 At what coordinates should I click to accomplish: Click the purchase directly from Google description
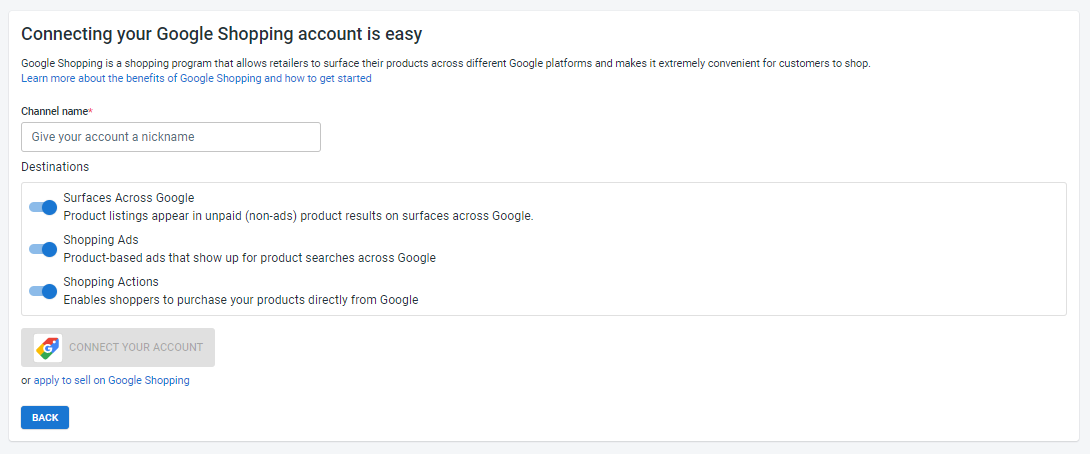click(x=241, y=300)
